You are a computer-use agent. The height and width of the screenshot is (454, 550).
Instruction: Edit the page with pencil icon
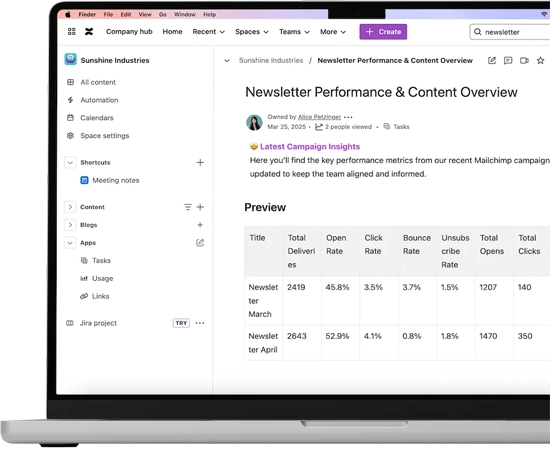coord(492,60)
